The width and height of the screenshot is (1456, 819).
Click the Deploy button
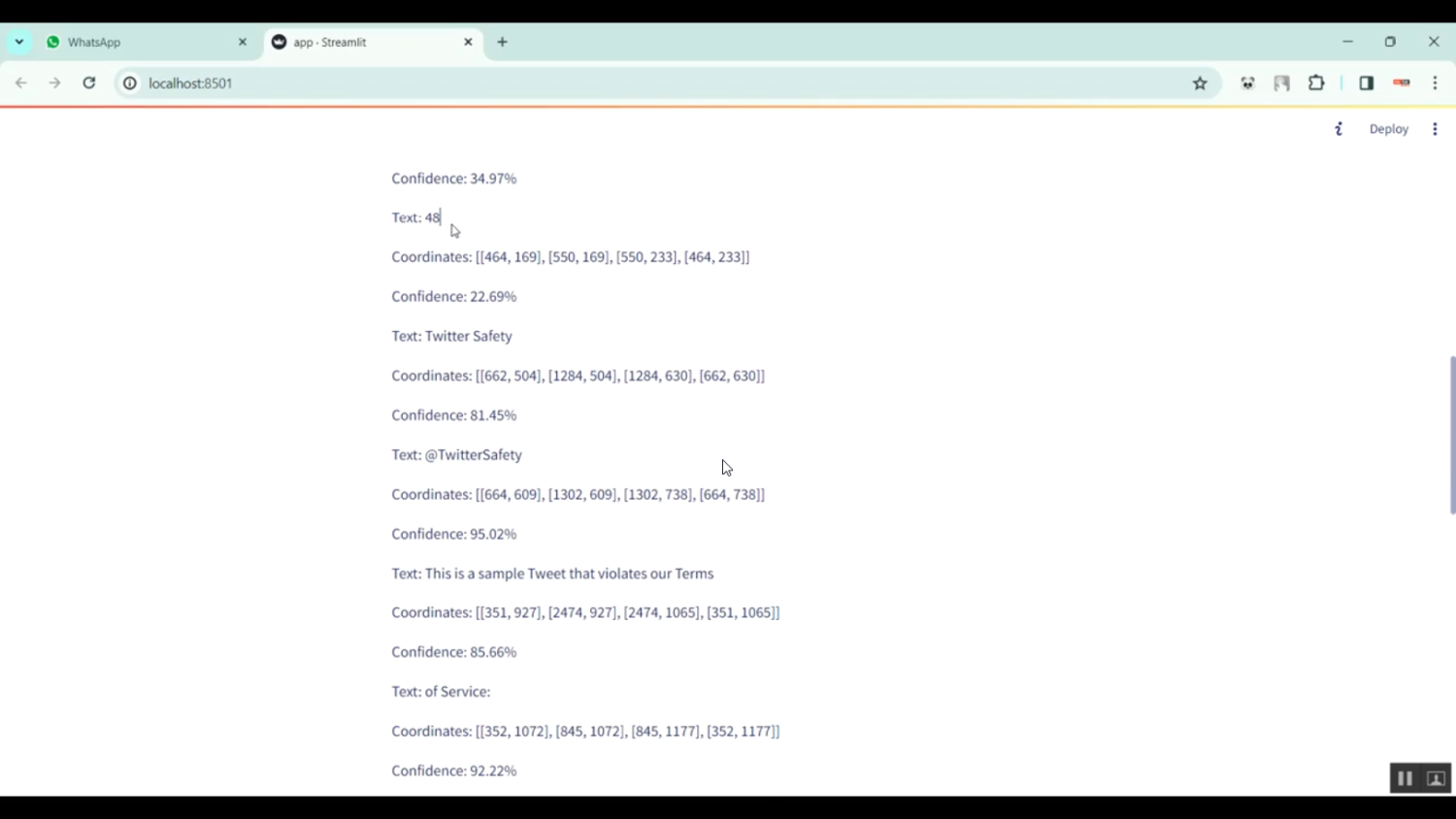click(1388, 129)
